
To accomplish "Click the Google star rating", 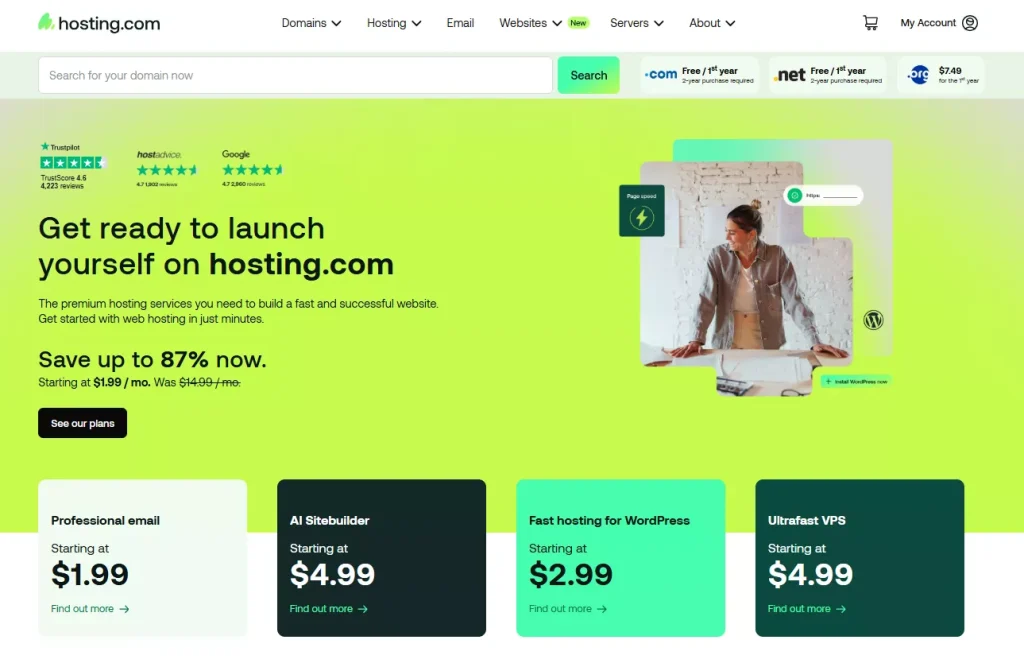I will (x=253, y=170).
